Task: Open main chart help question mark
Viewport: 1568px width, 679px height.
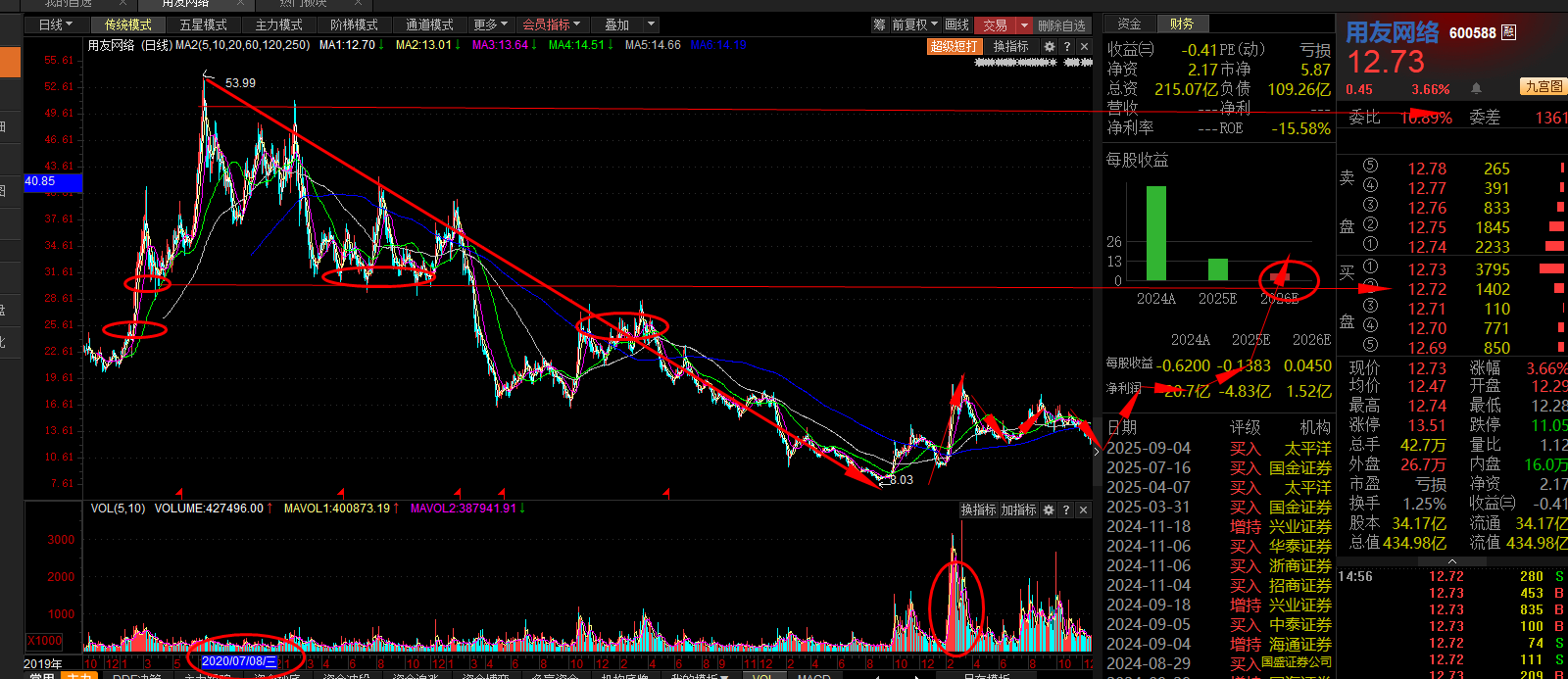Action: (x=1067, y=47)
